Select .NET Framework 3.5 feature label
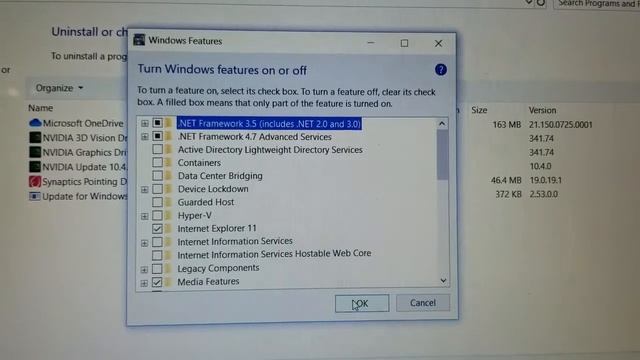Screen dimensions: 640x360 tap(269, 123)
